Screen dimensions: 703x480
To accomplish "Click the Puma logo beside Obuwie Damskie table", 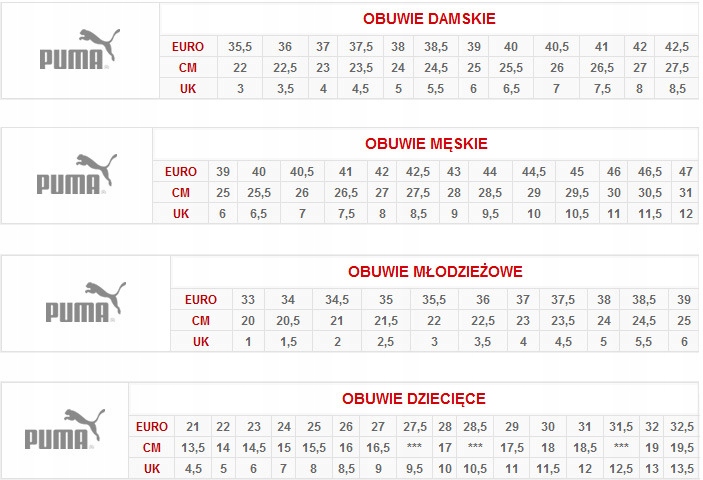I will click(79, 49).
